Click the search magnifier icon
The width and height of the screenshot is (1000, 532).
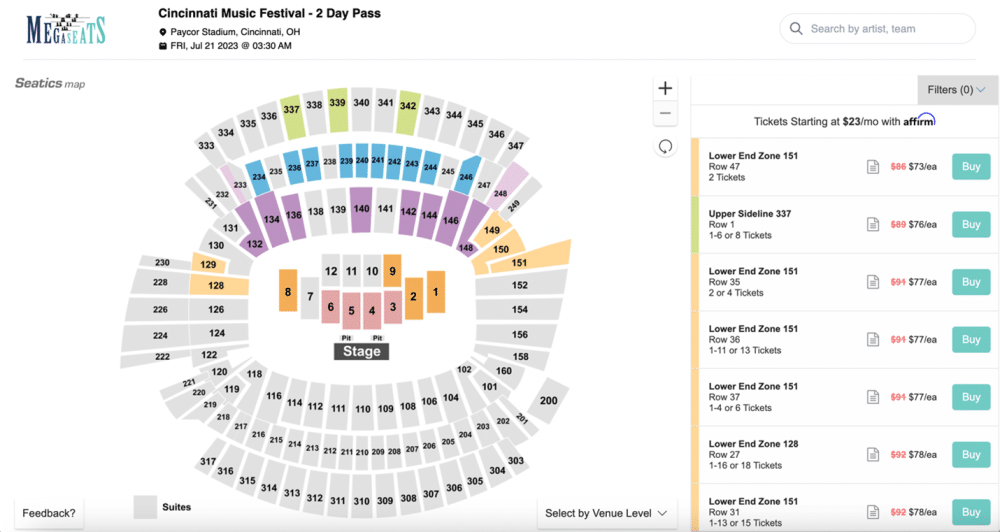tap(796, 29)
